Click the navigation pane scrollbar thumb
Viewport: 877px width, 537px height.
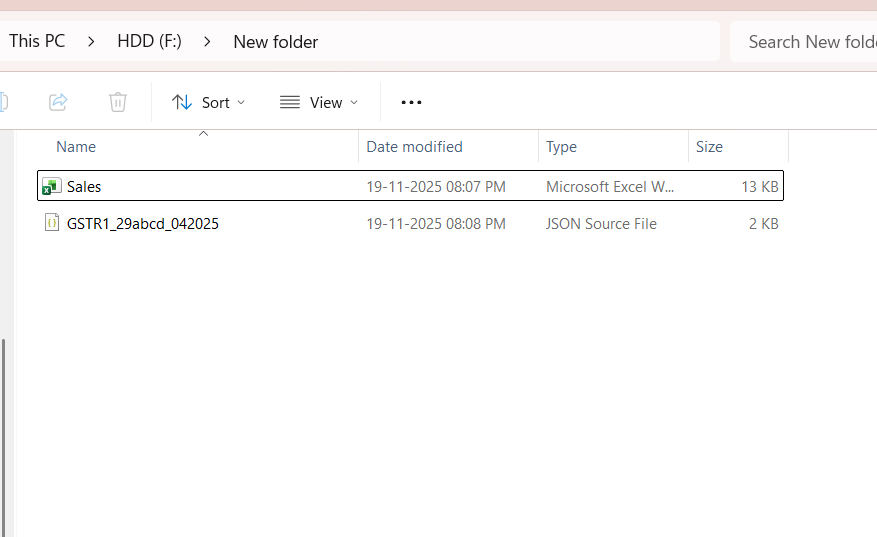pyautogui.click(x=3, y=437)
